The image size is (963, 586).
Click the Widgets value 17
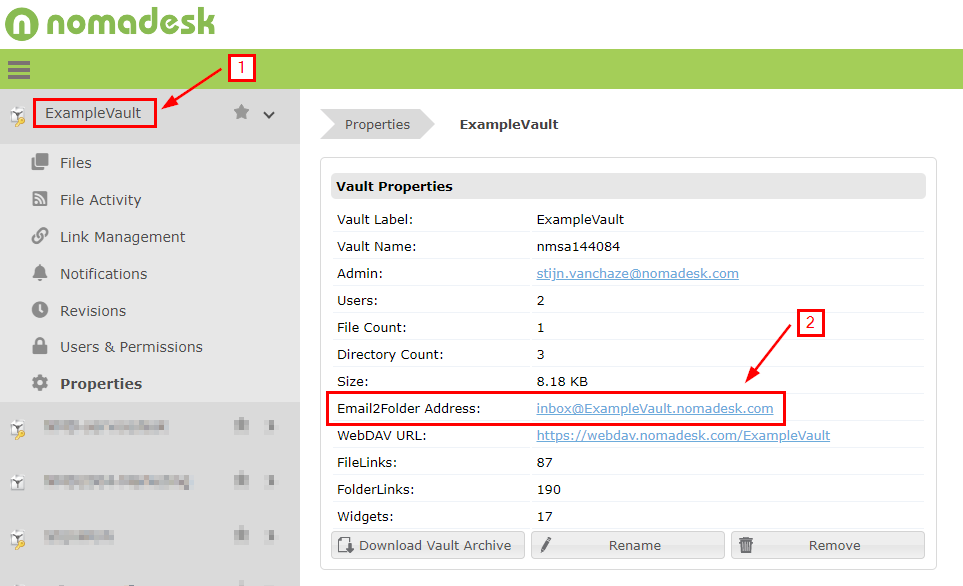coord(544,517)
